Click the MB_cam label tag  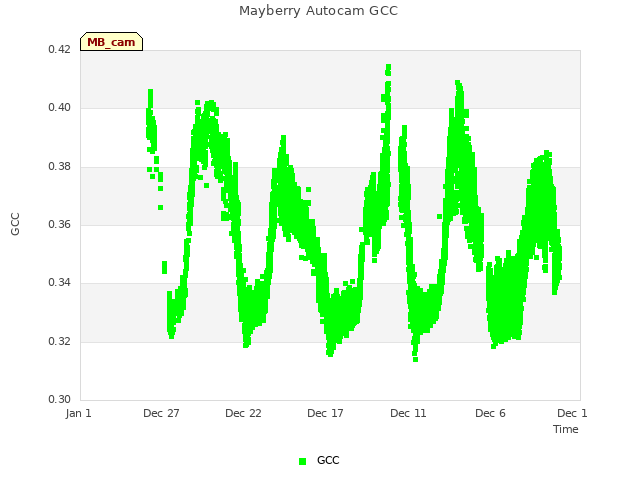click(111, 42)
